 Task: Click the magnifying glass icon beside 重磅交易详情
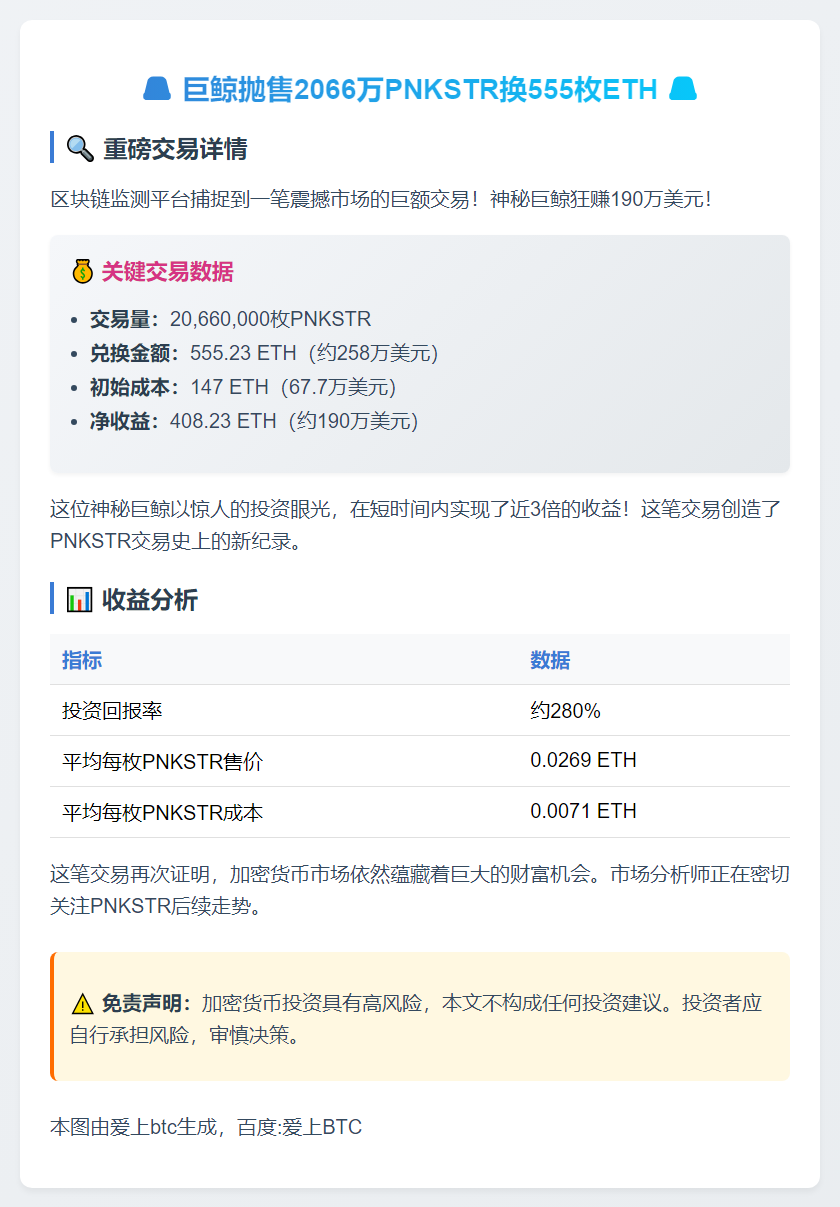79,149
